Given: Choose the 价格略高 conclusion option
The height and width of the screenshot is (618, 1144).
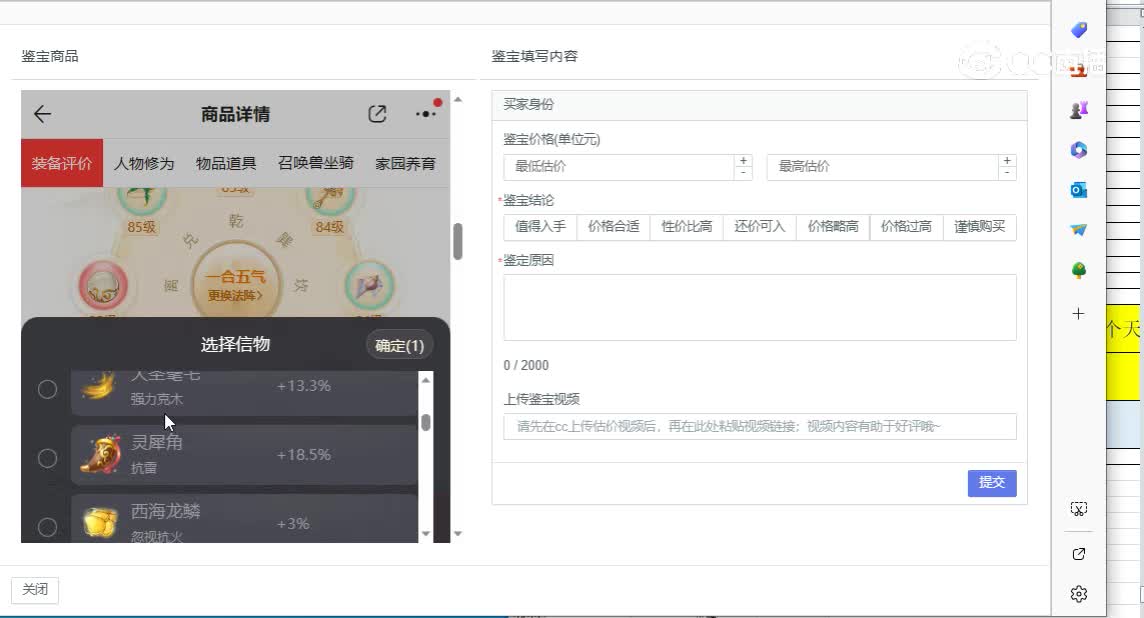Looking at the screenshot, I should [833, 227].
